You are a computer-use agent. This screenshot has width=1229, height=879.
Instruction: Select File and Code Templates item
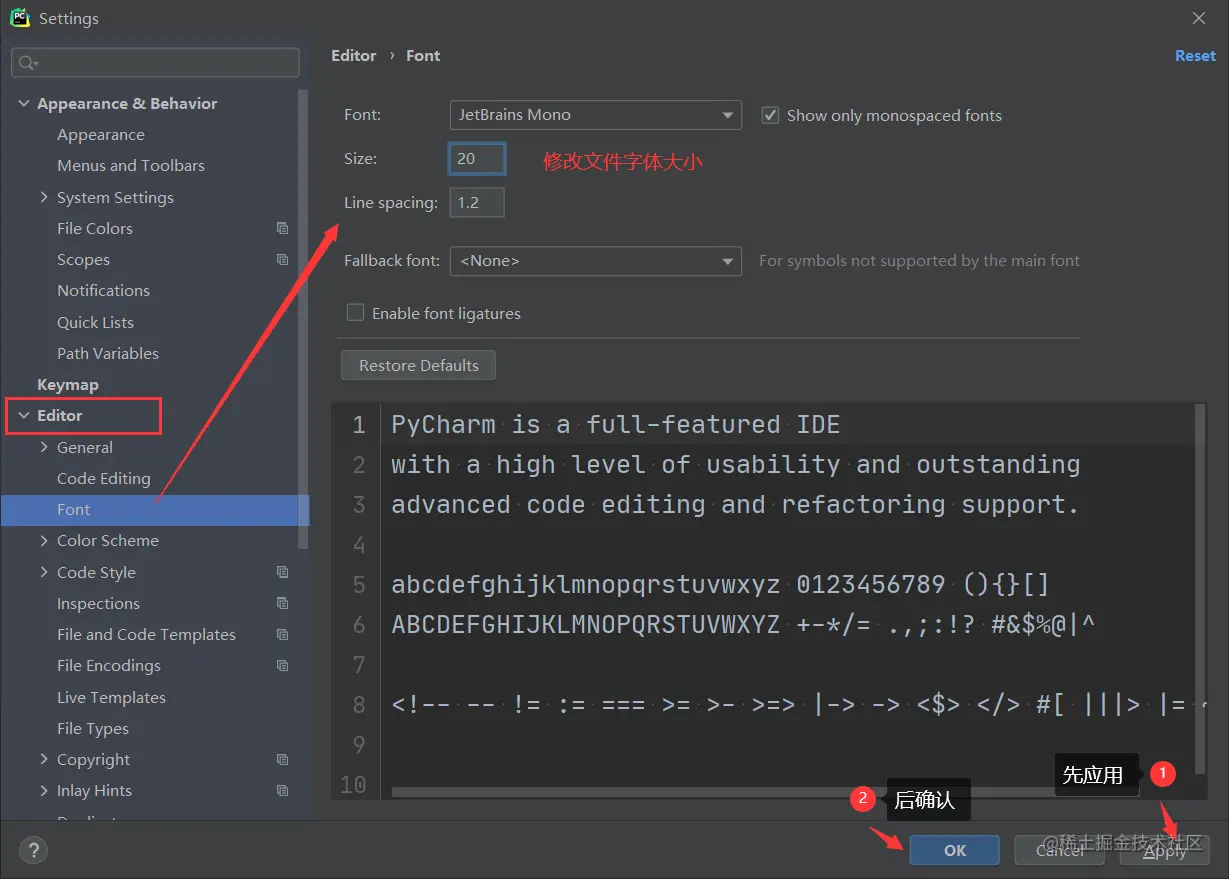click(x=146, y=634)
